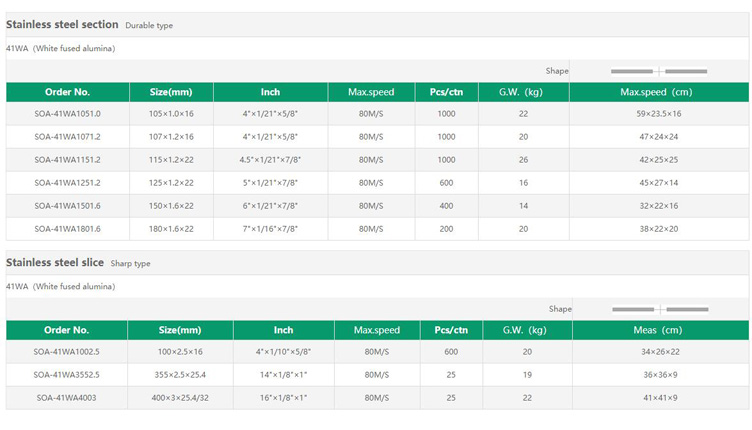The height and width of the screenshot is (430, 752).
Task: Open product SOA-41WA1801.6
Action: pos(67,229)
